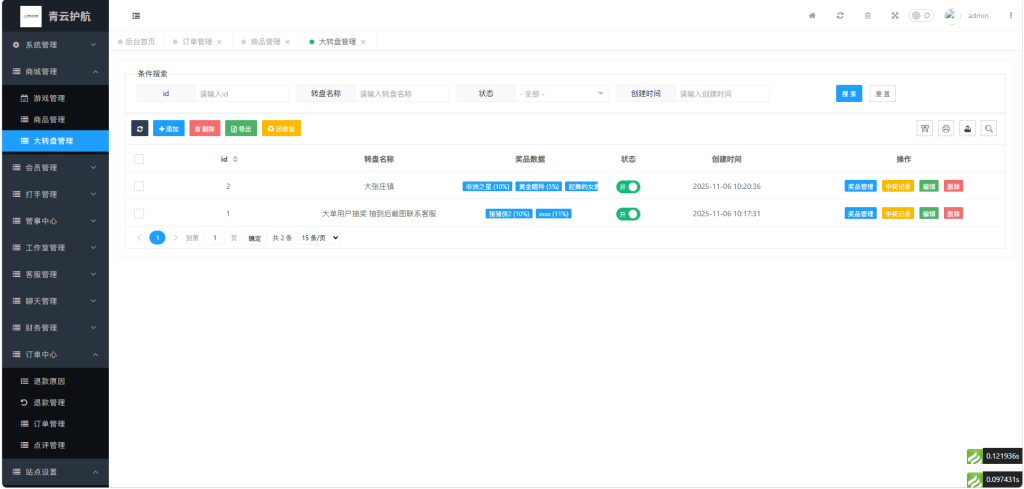This screenshot has height=489, width=1024.
Task: Click the blue 添加 button
Action: tap(168, 129)
